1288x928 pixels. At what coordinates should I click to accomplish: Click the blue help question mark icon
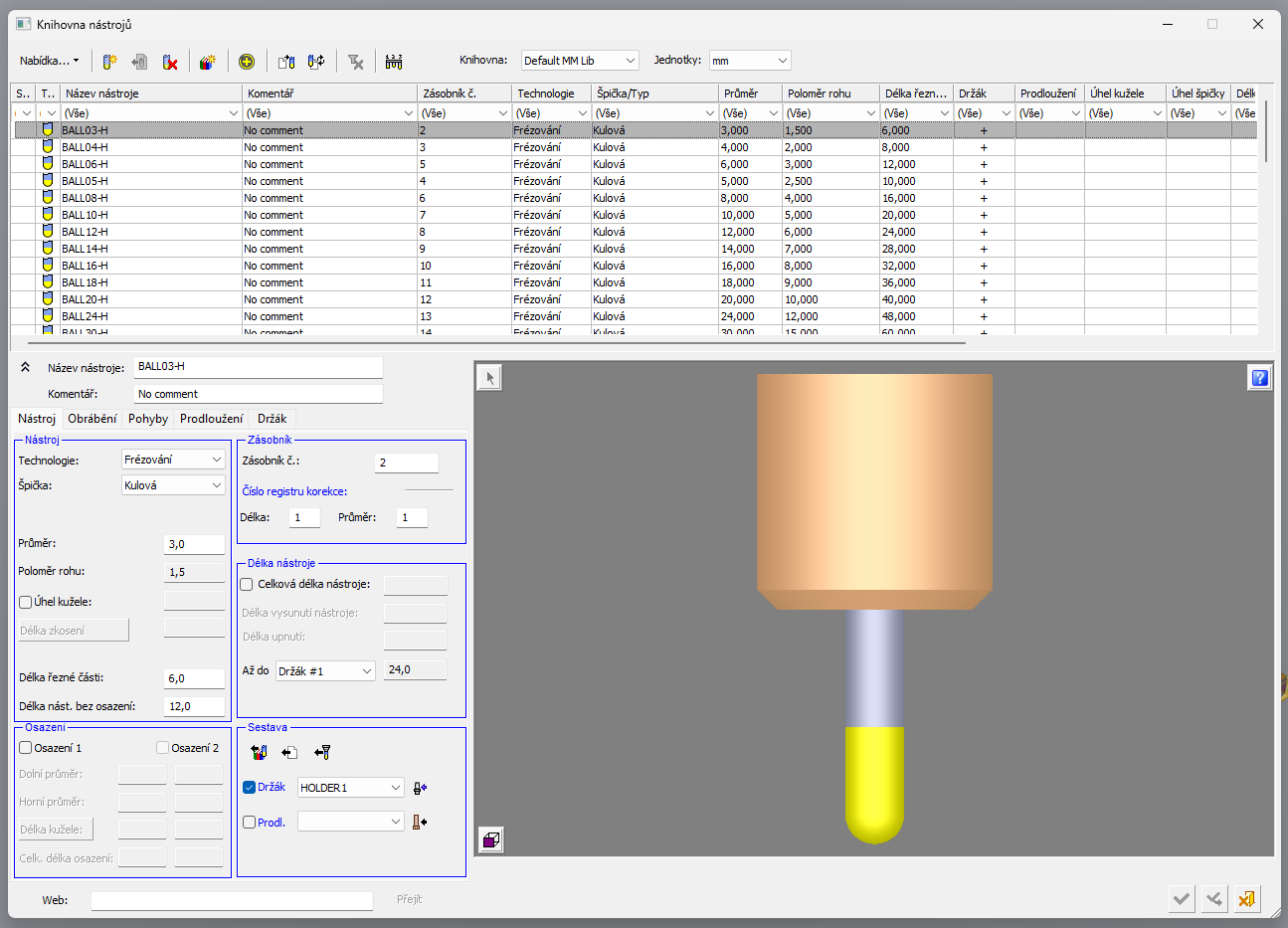point(1259,378)
